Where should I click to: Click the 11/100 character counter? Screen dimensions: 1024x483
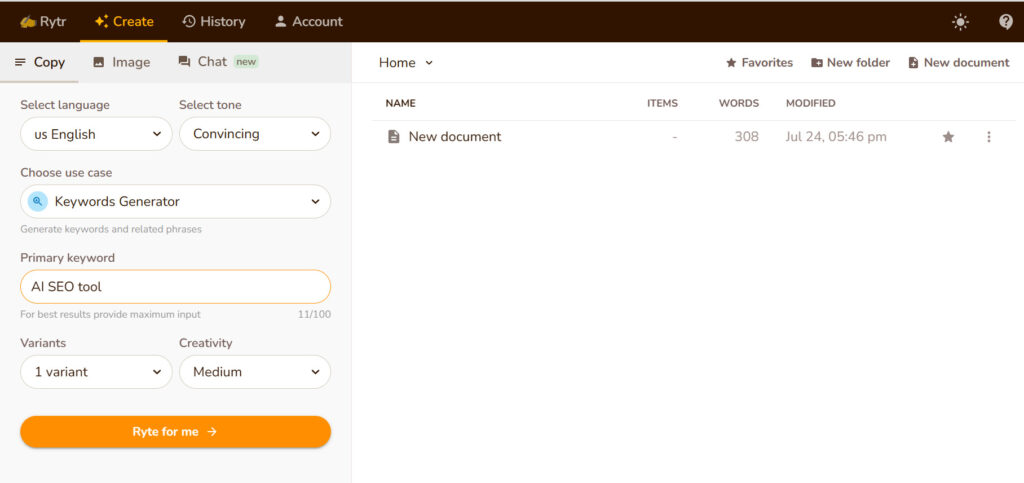click(314, 315)
